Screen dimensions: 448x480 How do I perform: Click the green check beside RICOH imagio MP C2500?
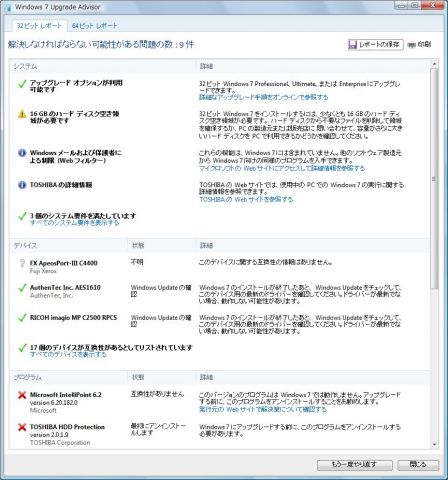coord(22,318)
